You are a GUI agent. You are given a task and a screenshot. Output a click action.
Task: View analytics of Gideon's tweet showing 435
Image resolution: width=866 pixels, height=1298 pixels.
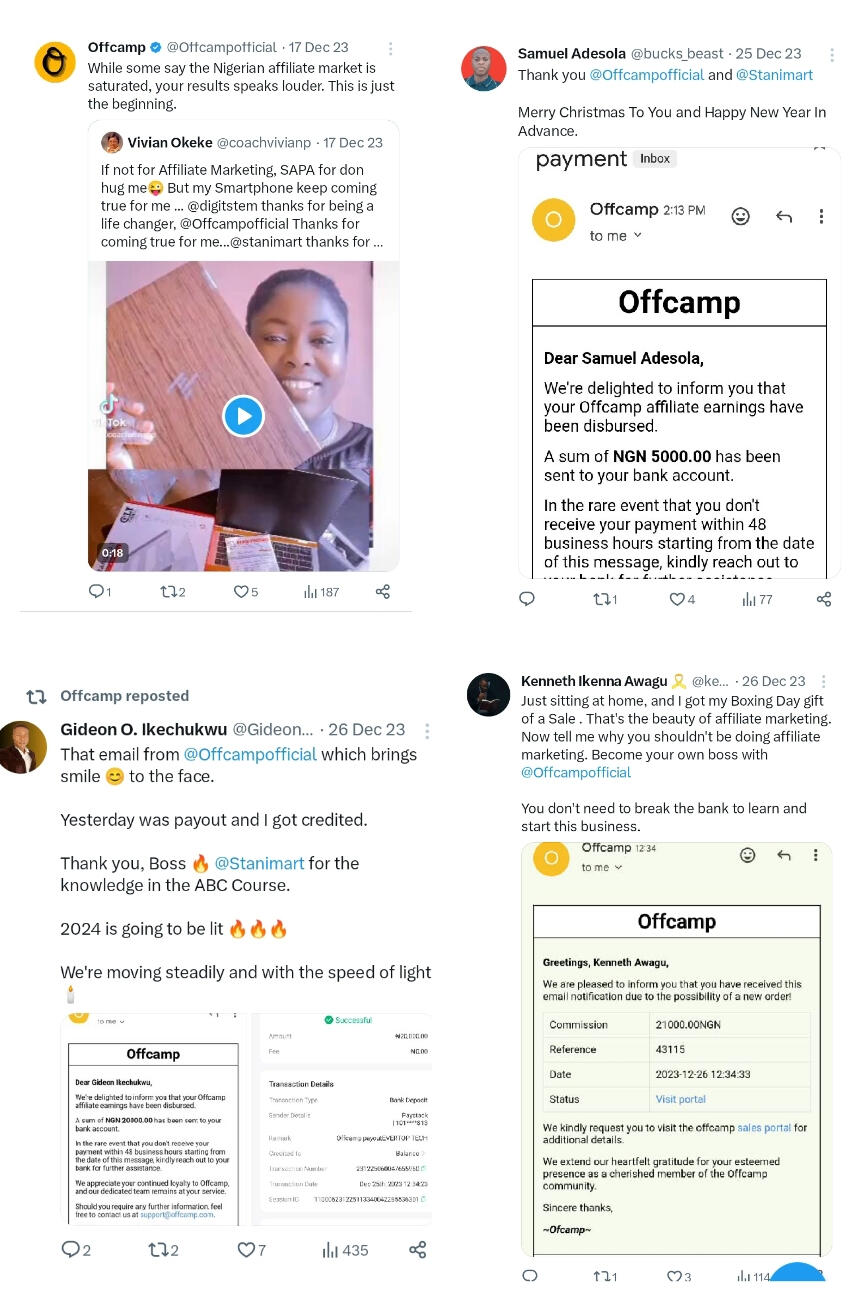[x=346, y=1250]
